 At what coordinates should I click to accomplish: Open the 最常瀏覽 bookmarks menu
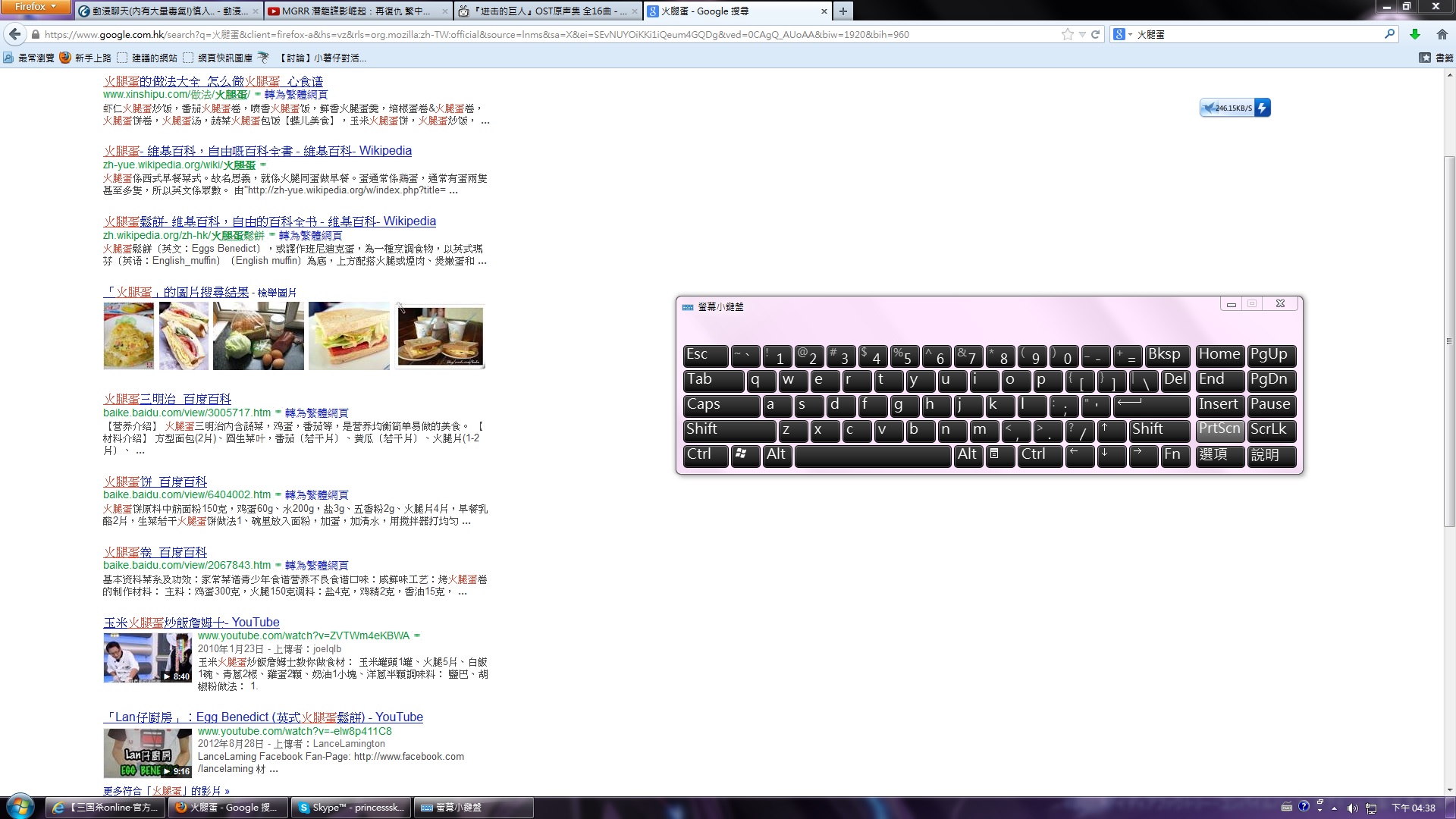click(x=29, y=58)
